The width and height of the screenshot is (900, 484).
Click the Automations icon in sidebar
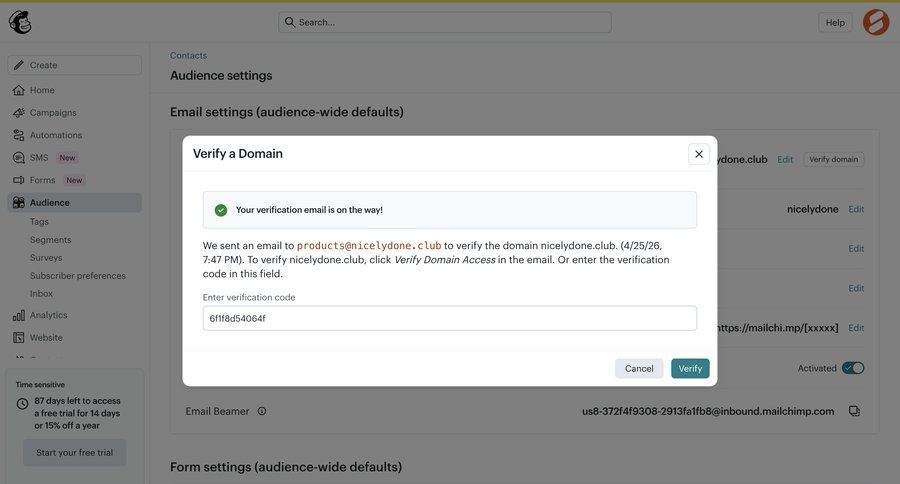point(19,135)
